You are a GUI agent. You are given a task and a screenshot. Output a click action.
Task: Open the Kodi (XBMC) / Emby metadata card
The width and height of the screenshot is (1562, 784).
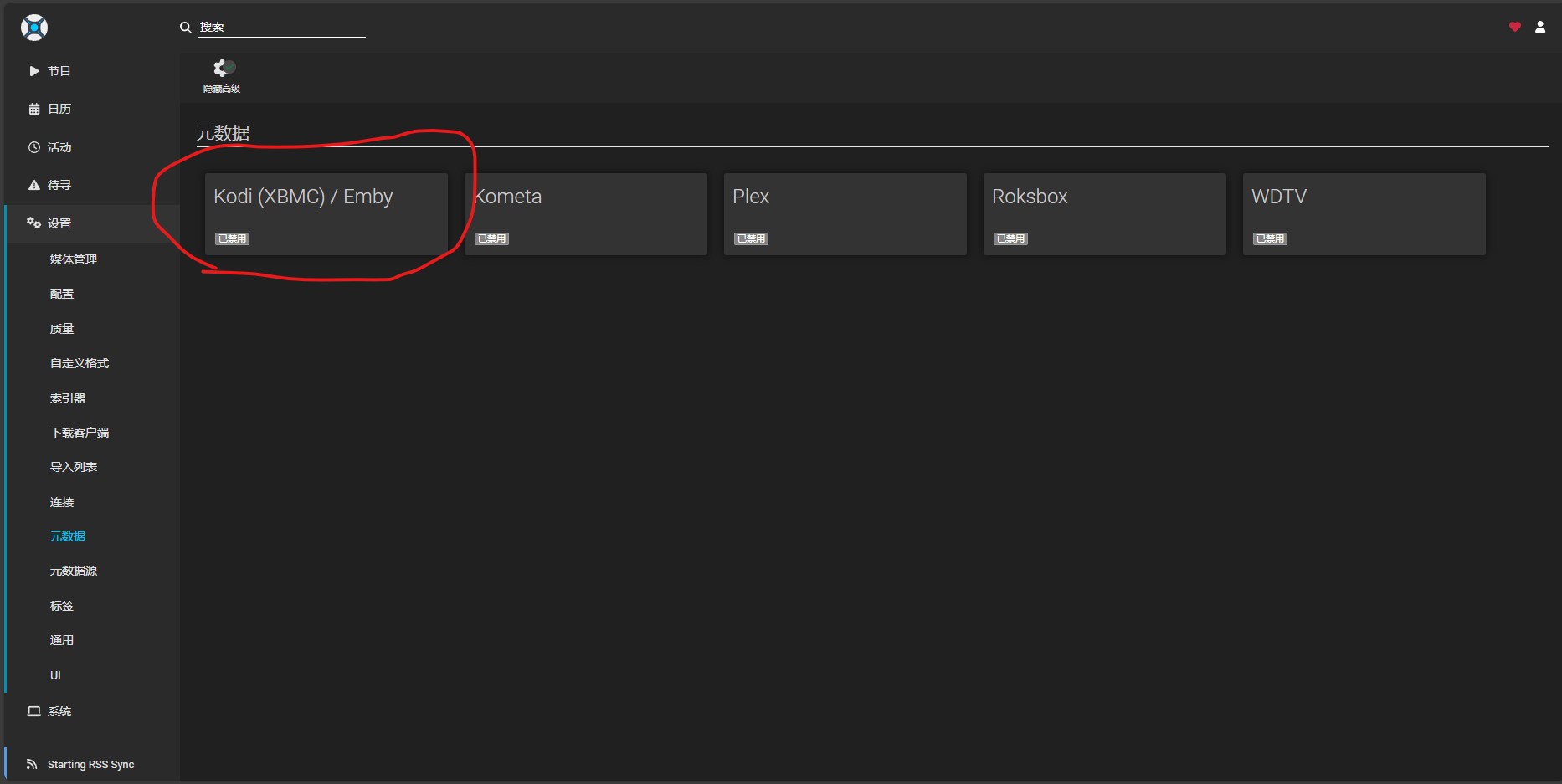coord(326,213)
